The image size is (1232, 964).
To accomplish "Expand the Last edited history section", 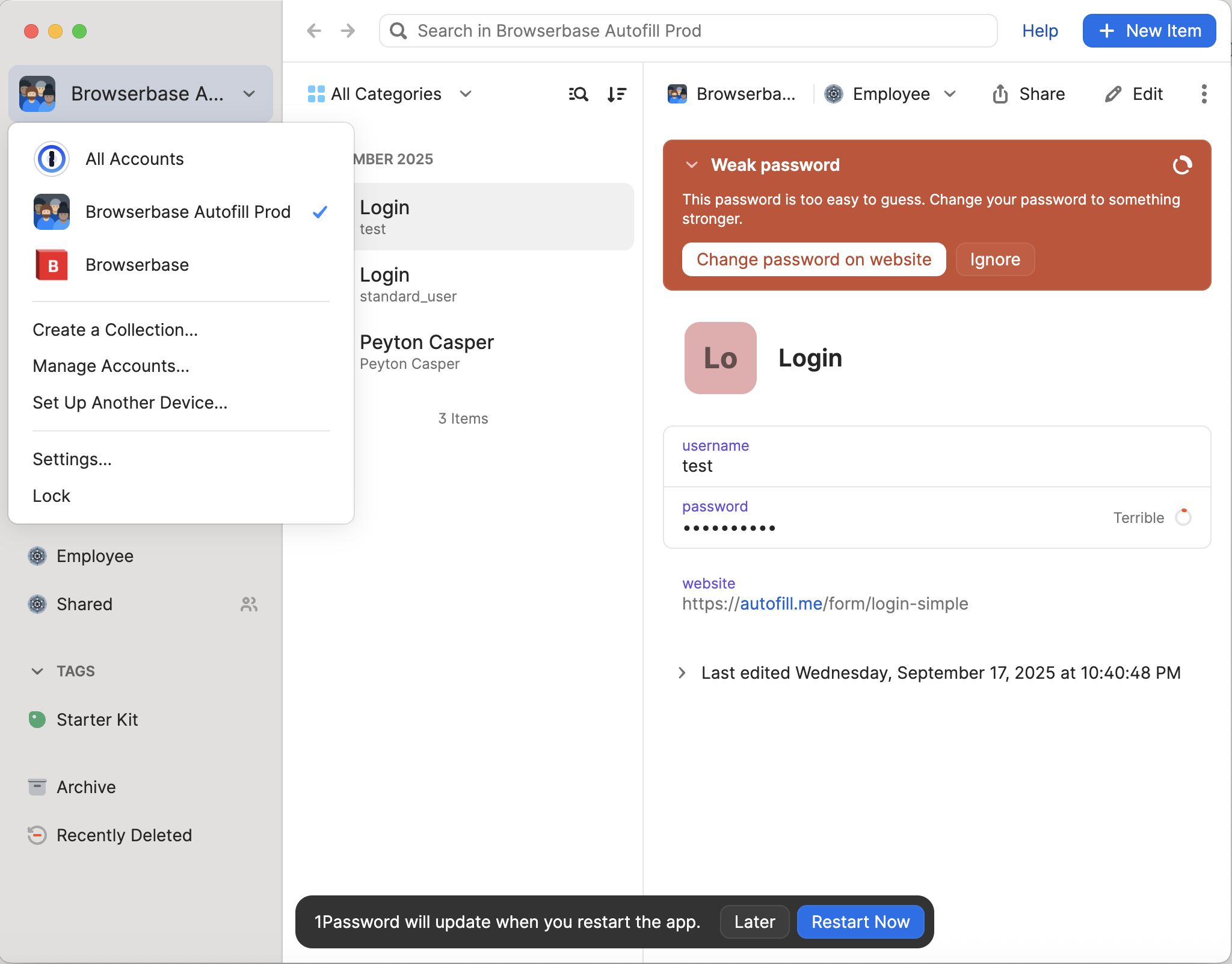I will pyautogui.click(x=682, y=673).
